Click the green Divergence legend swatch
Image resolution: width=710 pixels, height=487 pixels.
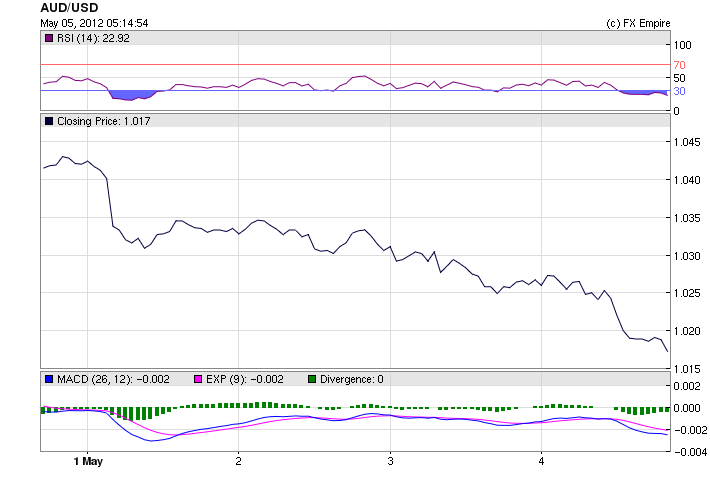pos(312,379)
